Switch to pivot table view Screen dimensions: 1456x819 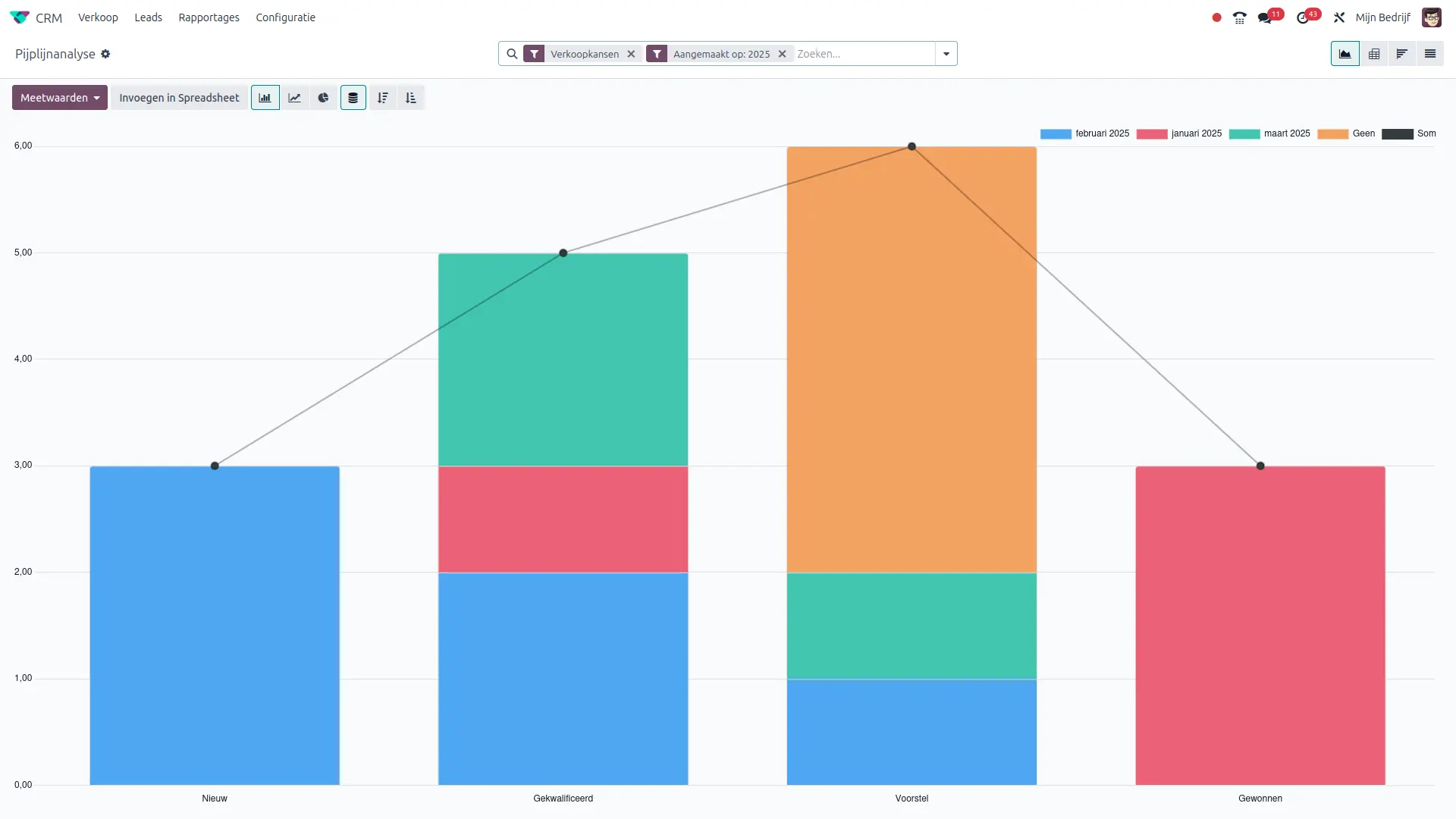pyautogui.click(x=1373, y=54)
